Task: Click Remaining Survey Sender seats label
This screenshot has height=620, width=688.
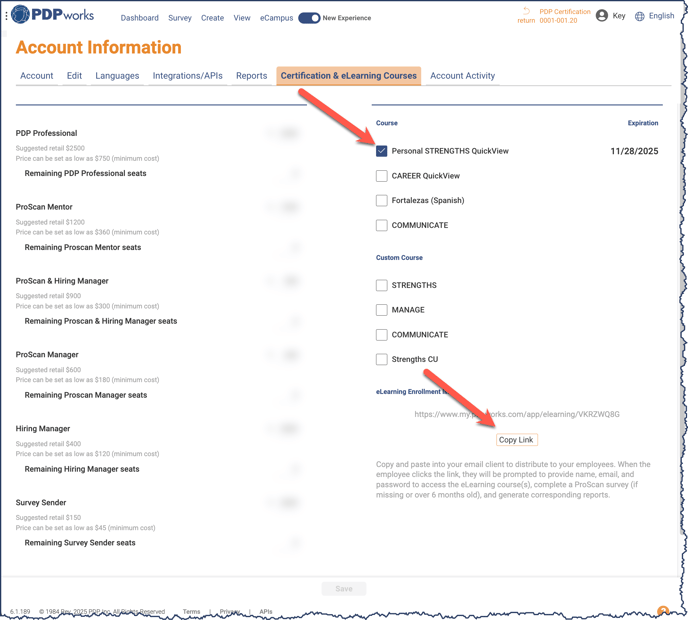Action: pos(80,543)
